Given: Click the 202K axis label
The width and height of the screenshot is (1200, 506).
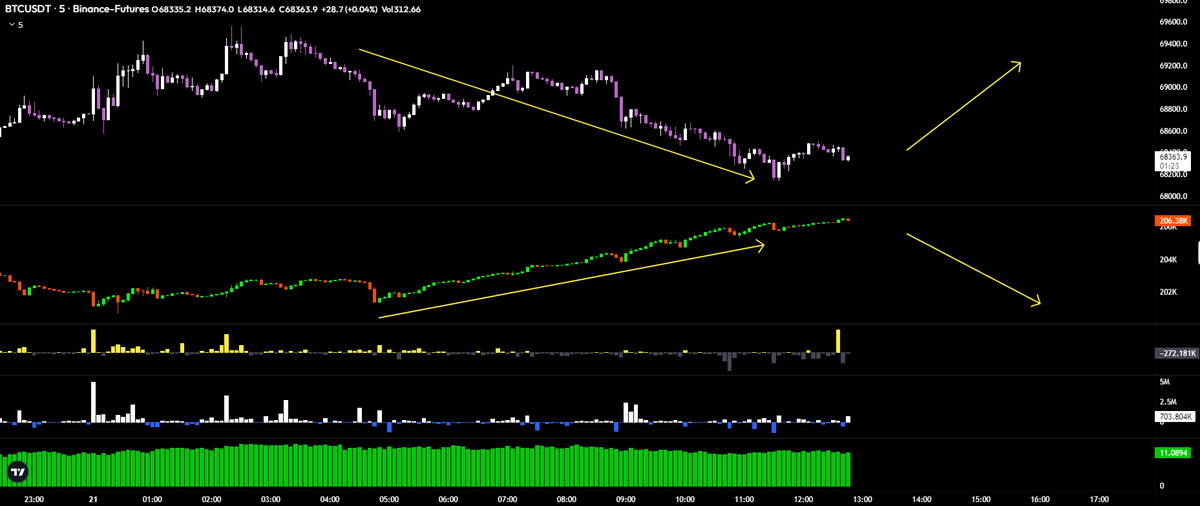Looking at the screenshot, I should [x=1167, y=292].
